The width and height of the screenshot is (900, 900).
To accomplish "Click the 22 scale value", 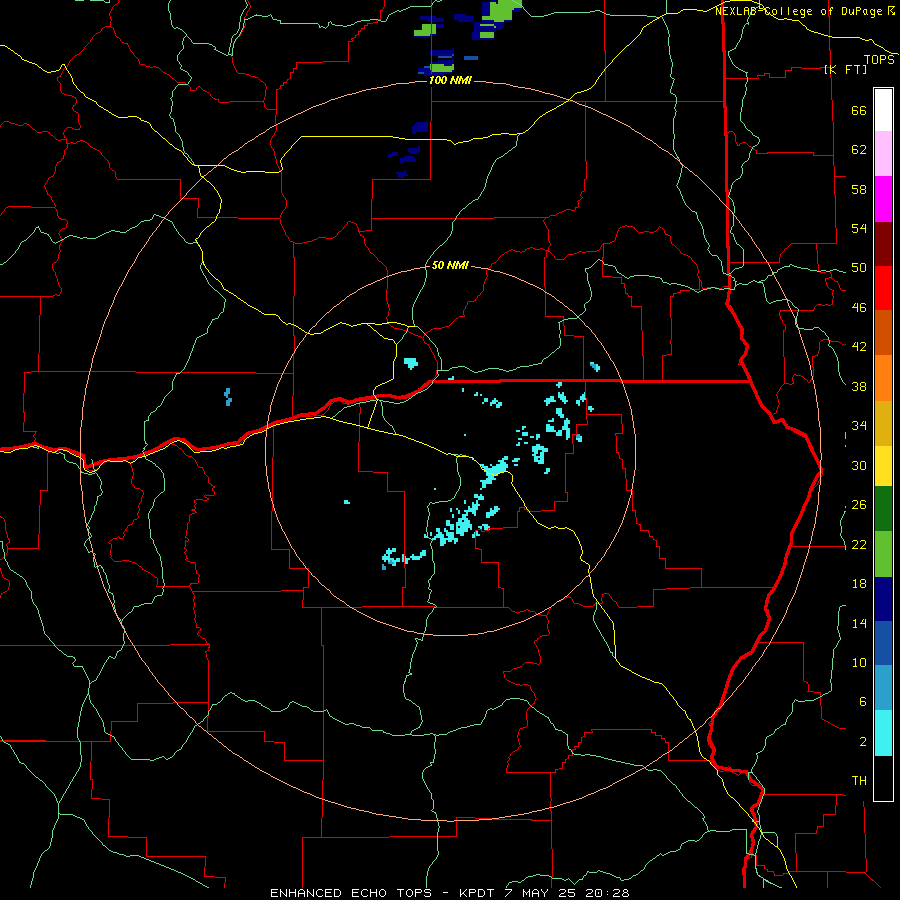I will [x=859, y=544].
